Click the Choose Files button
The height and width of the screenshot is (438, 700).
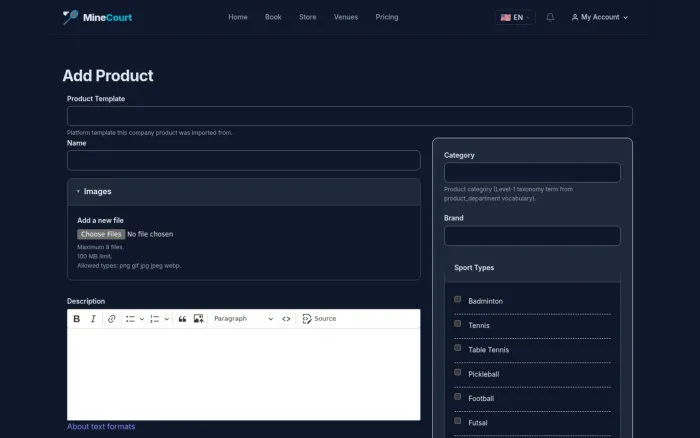[101, 234]
